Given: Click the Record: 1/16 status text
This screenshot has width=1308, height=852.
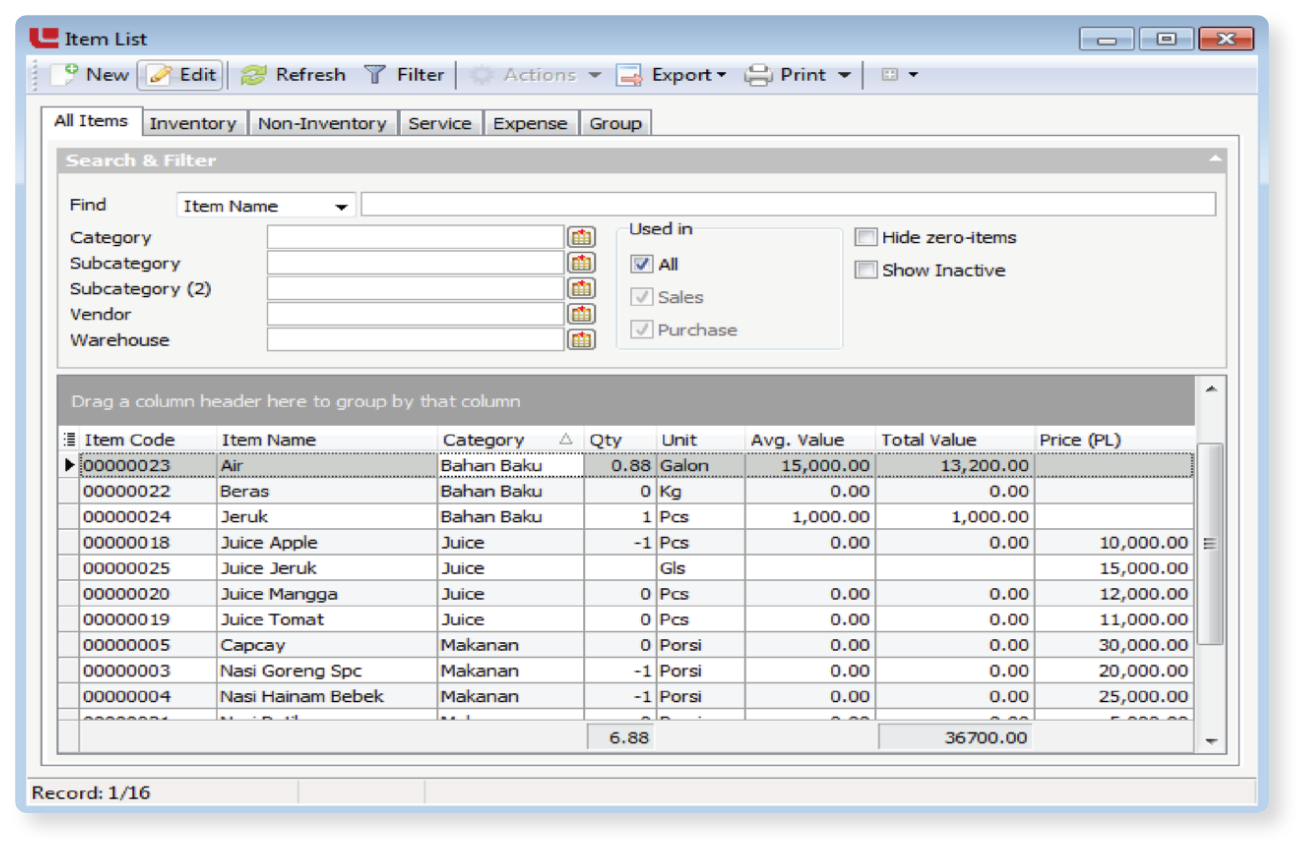Looking at the screenshot, I should coord(91,793).
